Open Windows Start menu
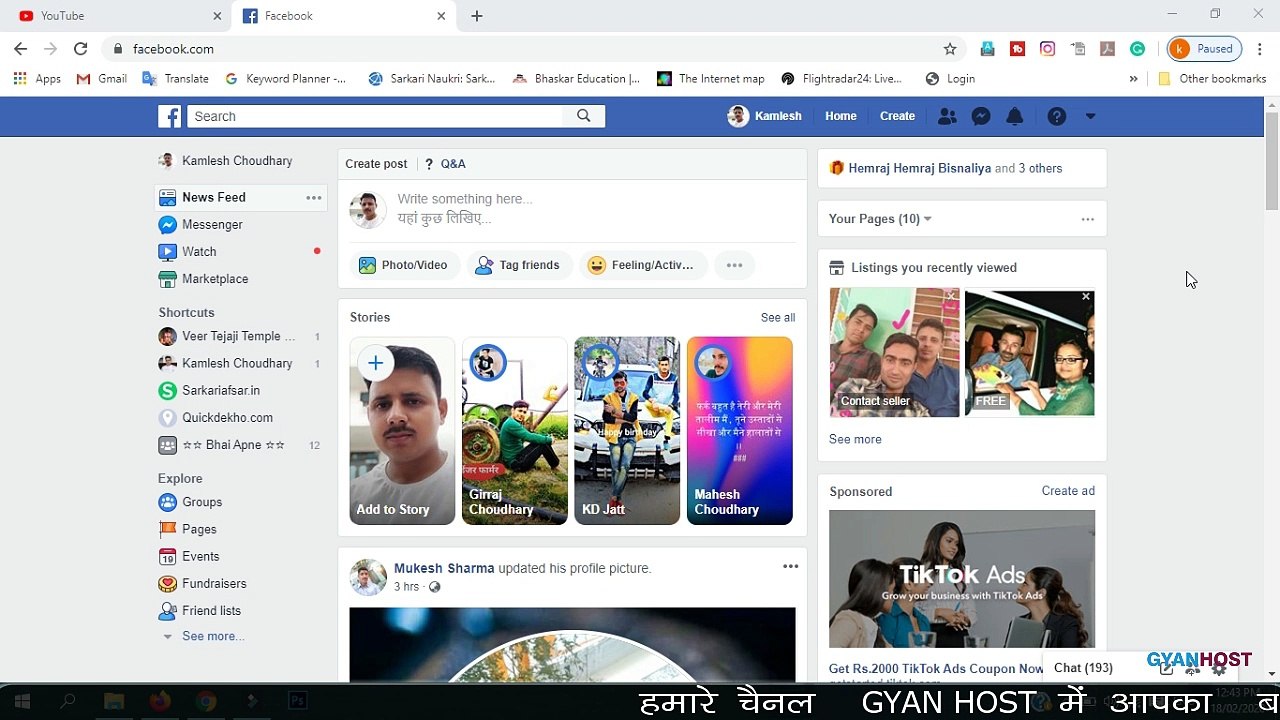The width and height of the screenshot is (1280, 720). (22, 701)
